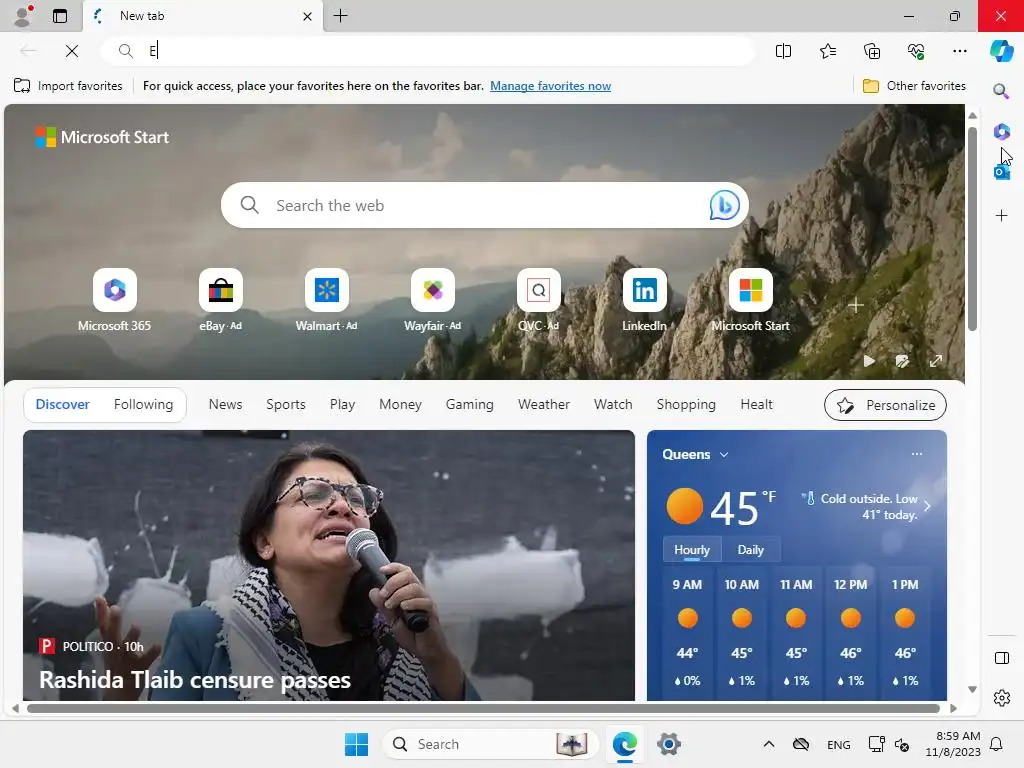
Task: Open the News feed tab
Action: [225, 404]
